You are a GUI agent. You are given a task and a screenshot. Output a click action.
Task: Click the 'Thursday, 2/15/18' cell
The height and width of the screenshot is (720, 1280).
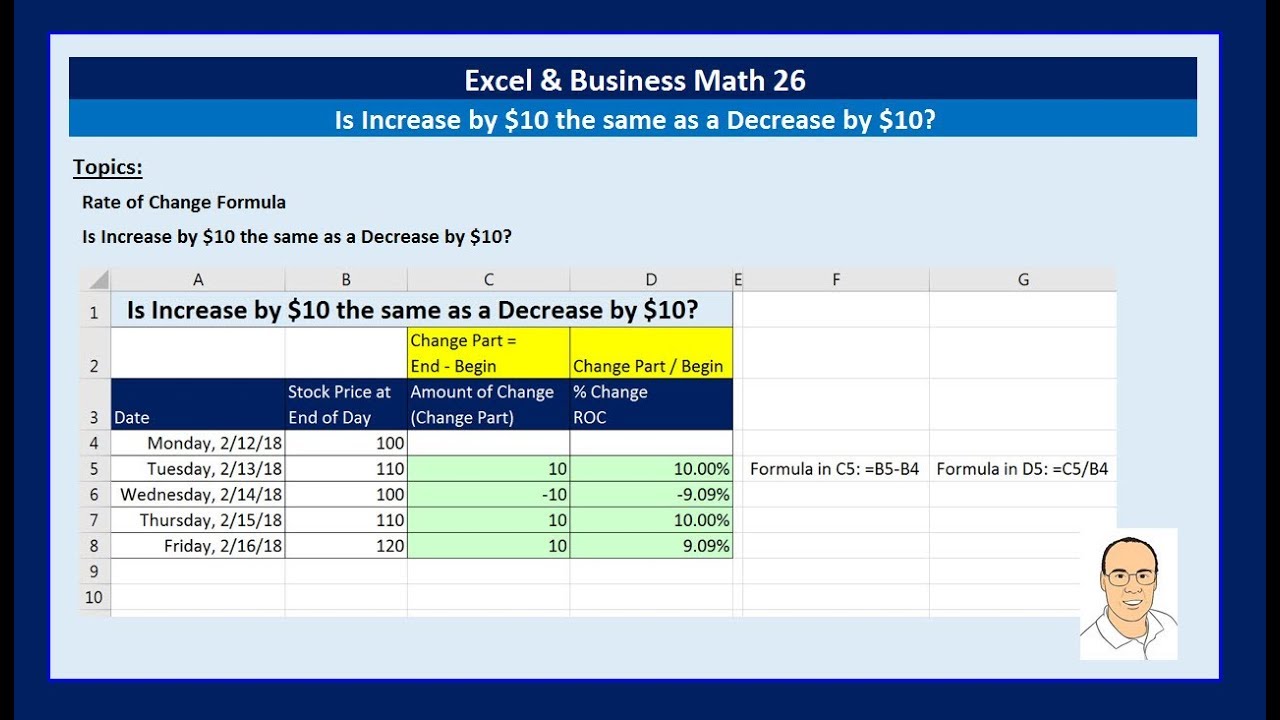(198, 520)
